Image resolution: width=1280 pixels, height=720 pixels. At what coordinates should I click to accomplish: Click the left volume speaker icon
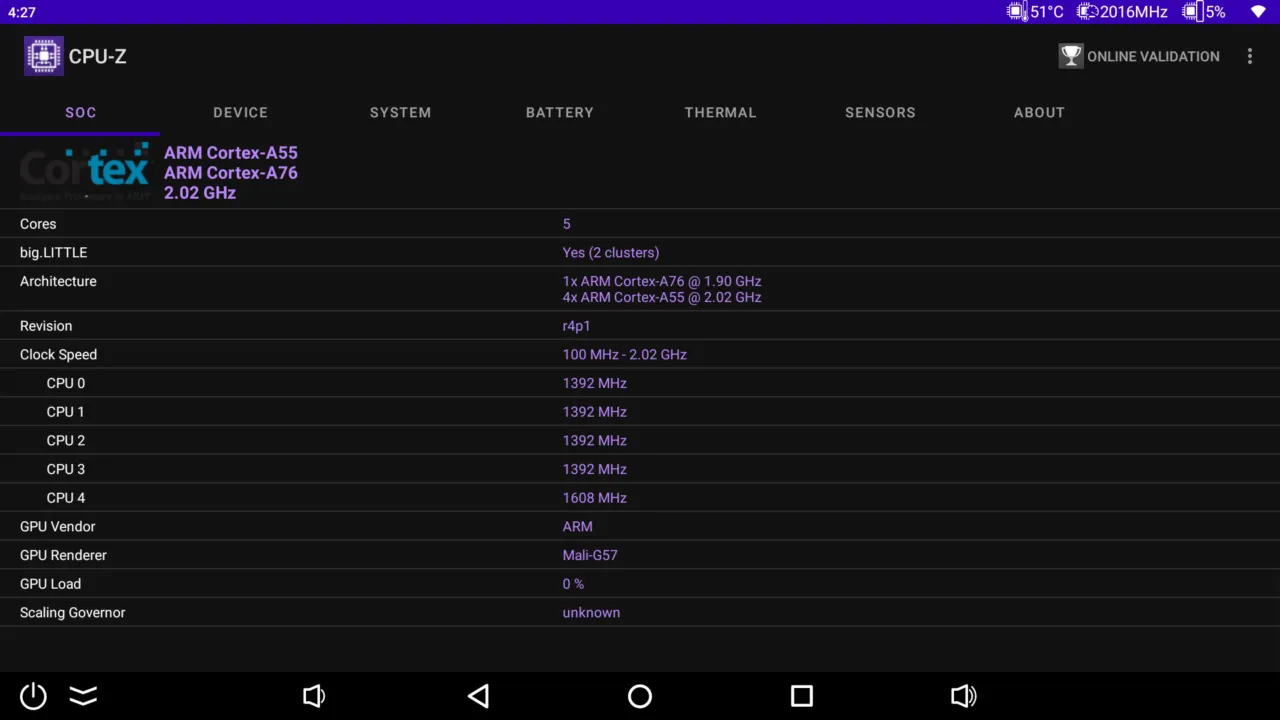point(314,696)
